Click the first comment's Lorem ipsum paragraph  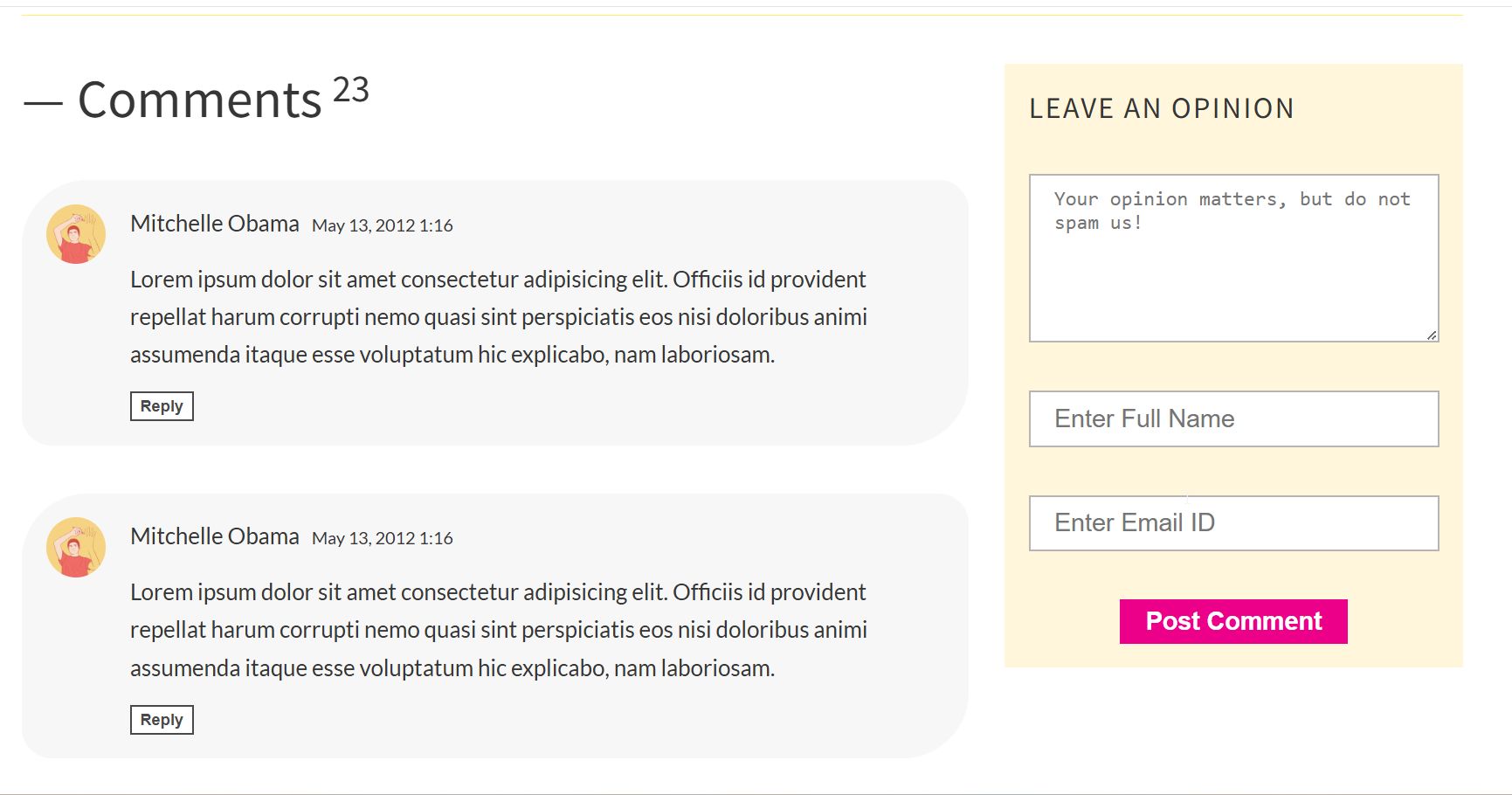tap(498, 317)
